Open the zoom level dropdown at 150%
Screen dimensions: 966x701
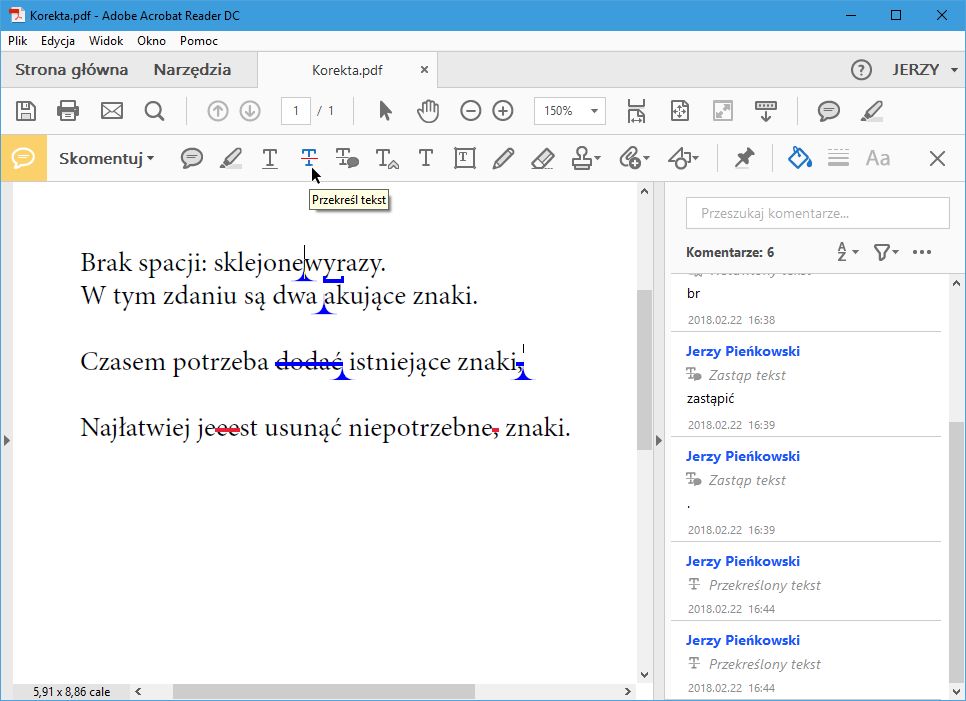(570, 111)
